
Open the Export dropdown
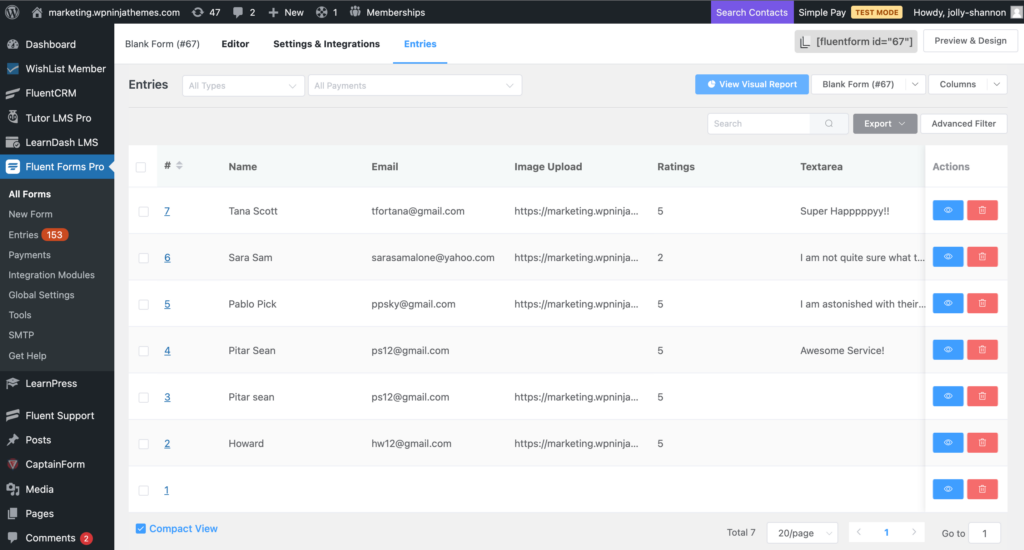coord(885,123)
